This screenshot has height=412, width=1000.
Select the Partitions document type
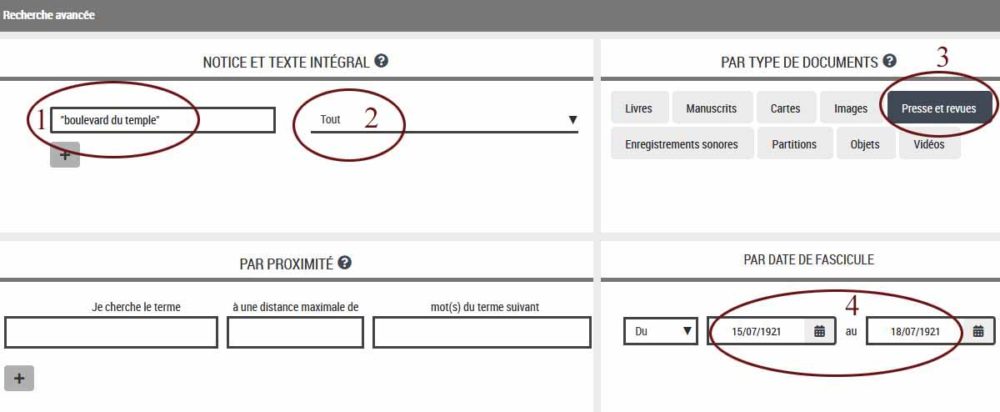point(794,144)
